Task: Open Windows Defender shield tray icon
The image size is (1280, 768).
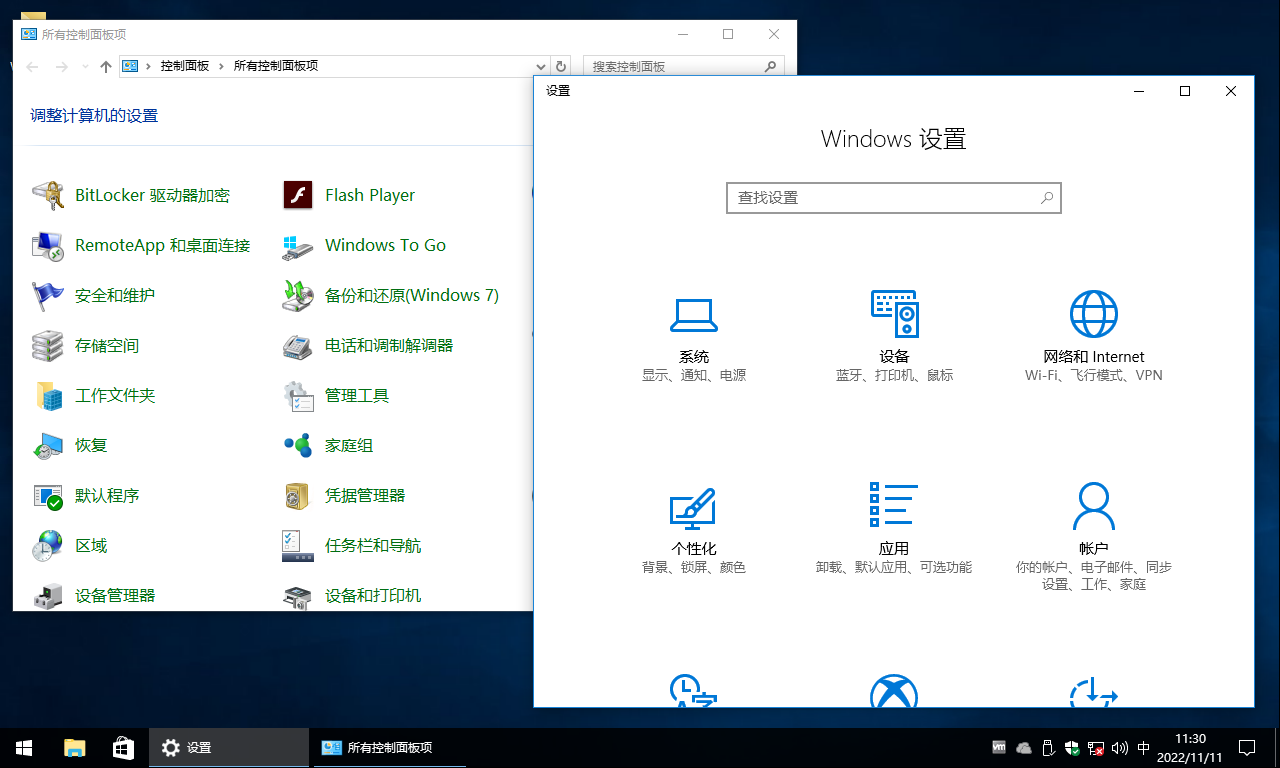Action: [x=1072, y=748]
